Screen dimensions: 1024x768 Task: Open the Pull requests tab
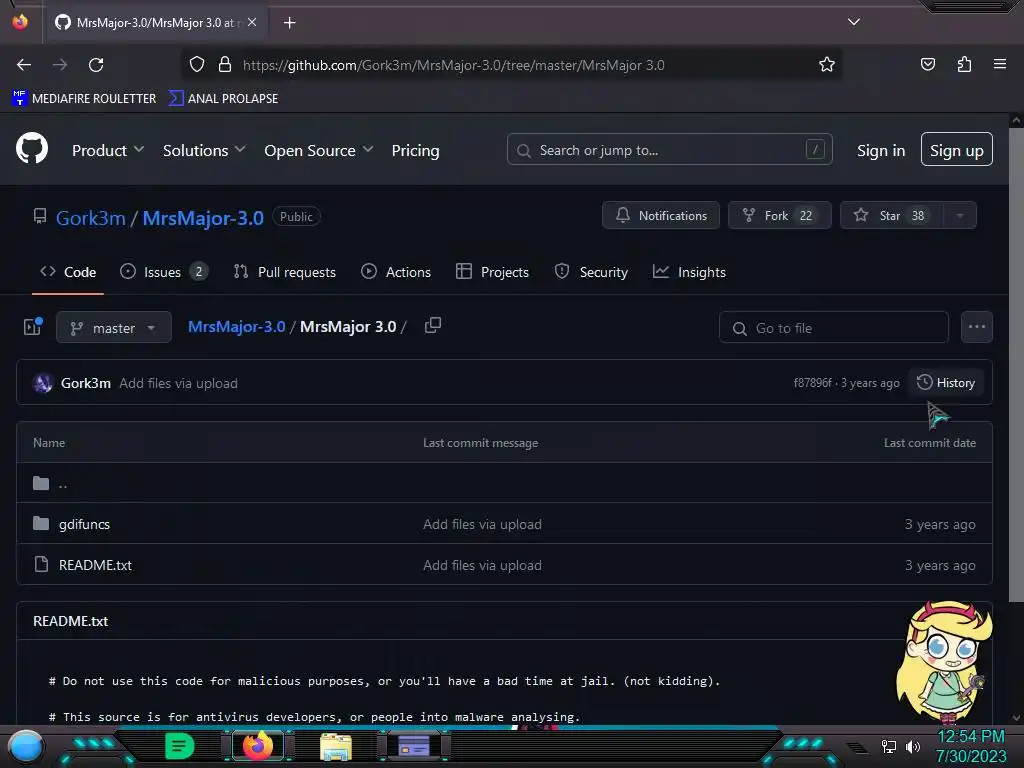285,272
